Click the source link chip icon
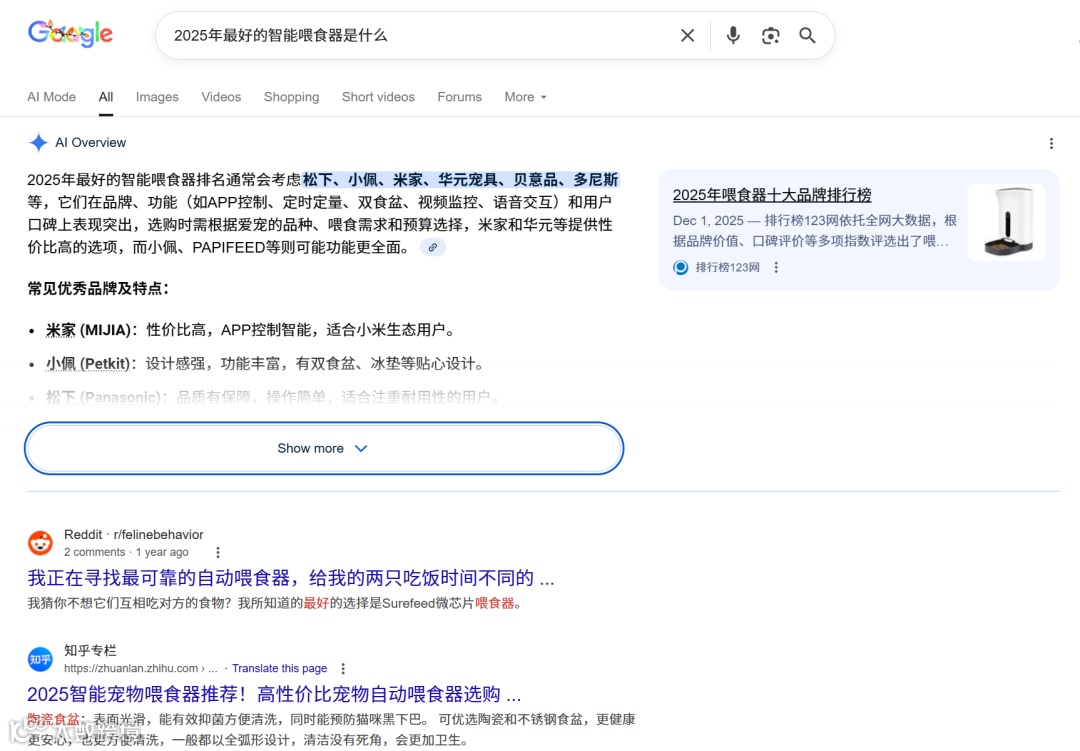The width and height of the screenshot is (1080, 751). (x=433, y=247)
